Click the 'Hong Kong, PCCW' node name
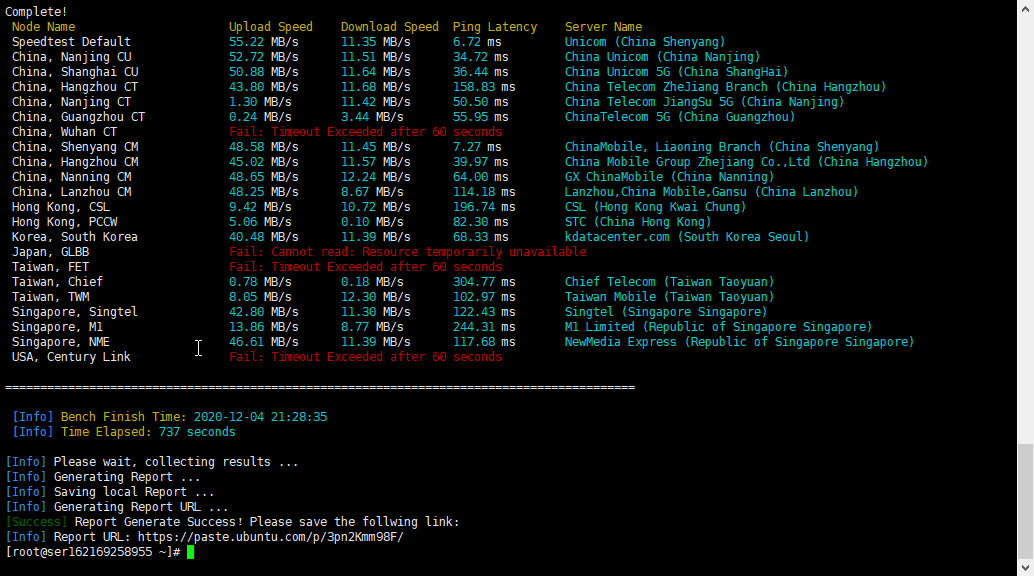This screenshot has height=576, width=1034. (x=65, y=222)
